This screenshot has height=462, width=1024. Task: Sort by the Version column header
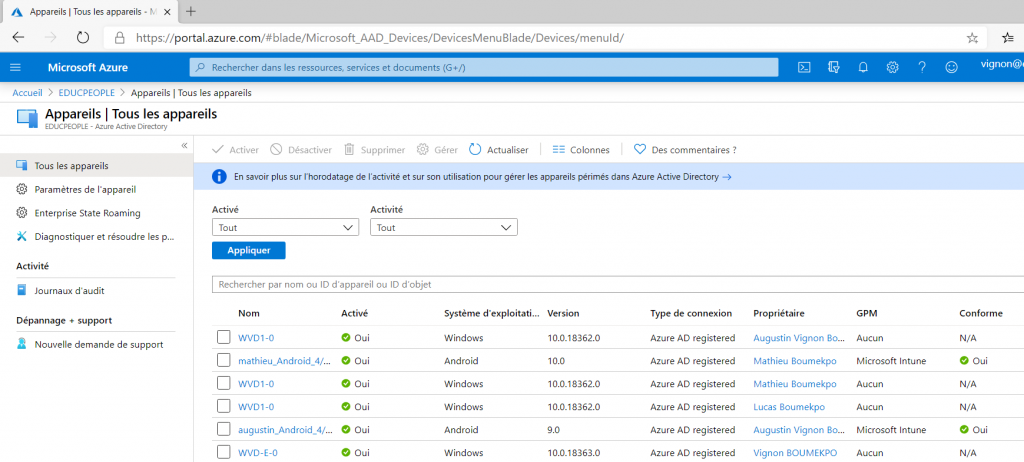tap(563, 313)
